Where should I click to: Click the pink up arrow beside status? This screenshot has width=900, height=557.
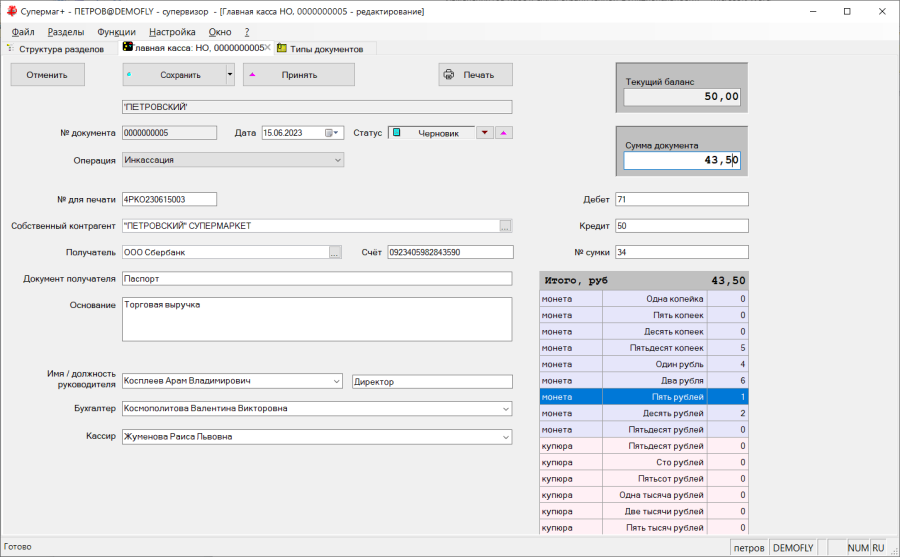504,132
